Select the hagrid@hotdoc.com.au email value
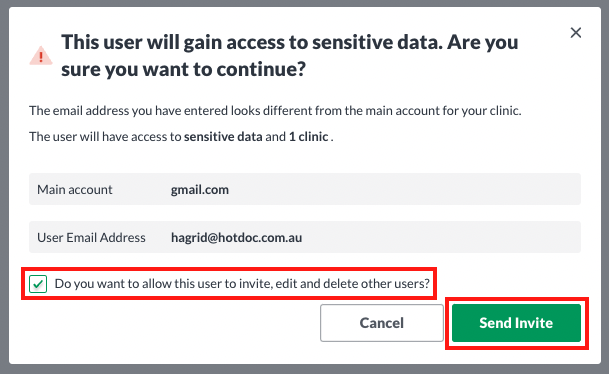609x374 pixels. point(237,237)
